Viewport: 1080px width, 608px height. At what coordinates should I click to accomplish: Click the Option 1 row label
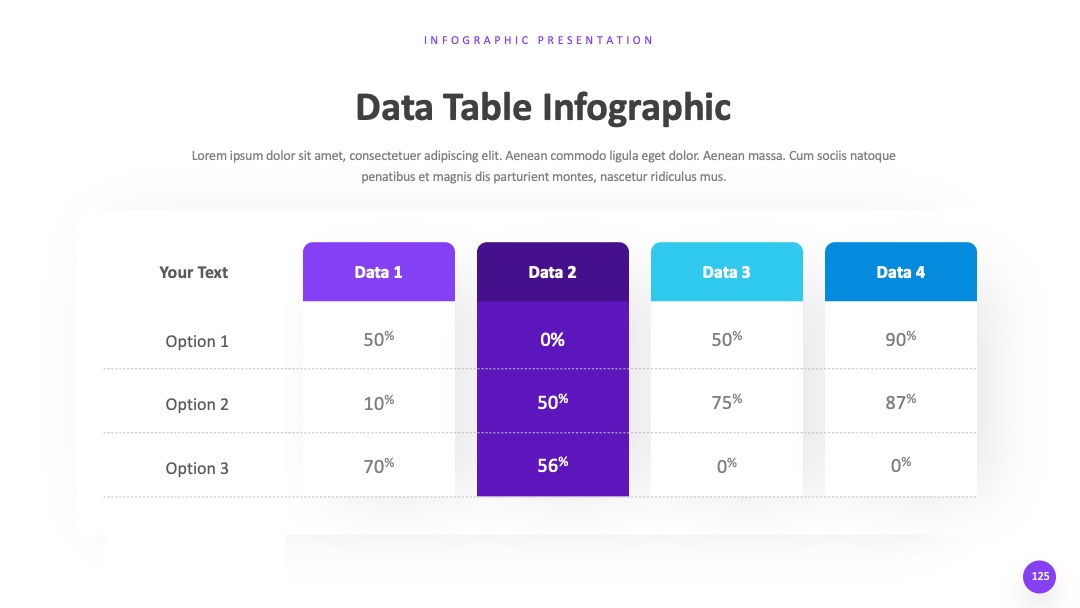(x=197, y=342)
